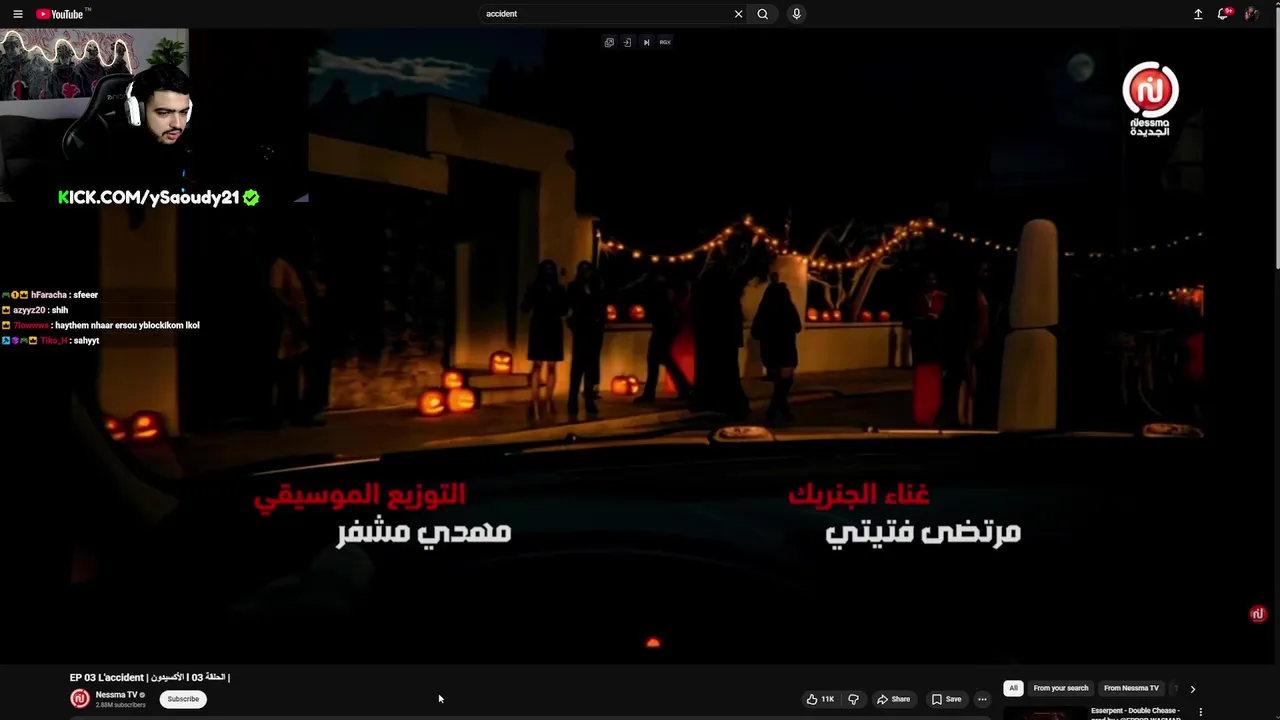Image resolution: width=1280 pixels, height=720 pixels.
Task: Open the more actions ellipsis menu
Action: click(982, 699)
